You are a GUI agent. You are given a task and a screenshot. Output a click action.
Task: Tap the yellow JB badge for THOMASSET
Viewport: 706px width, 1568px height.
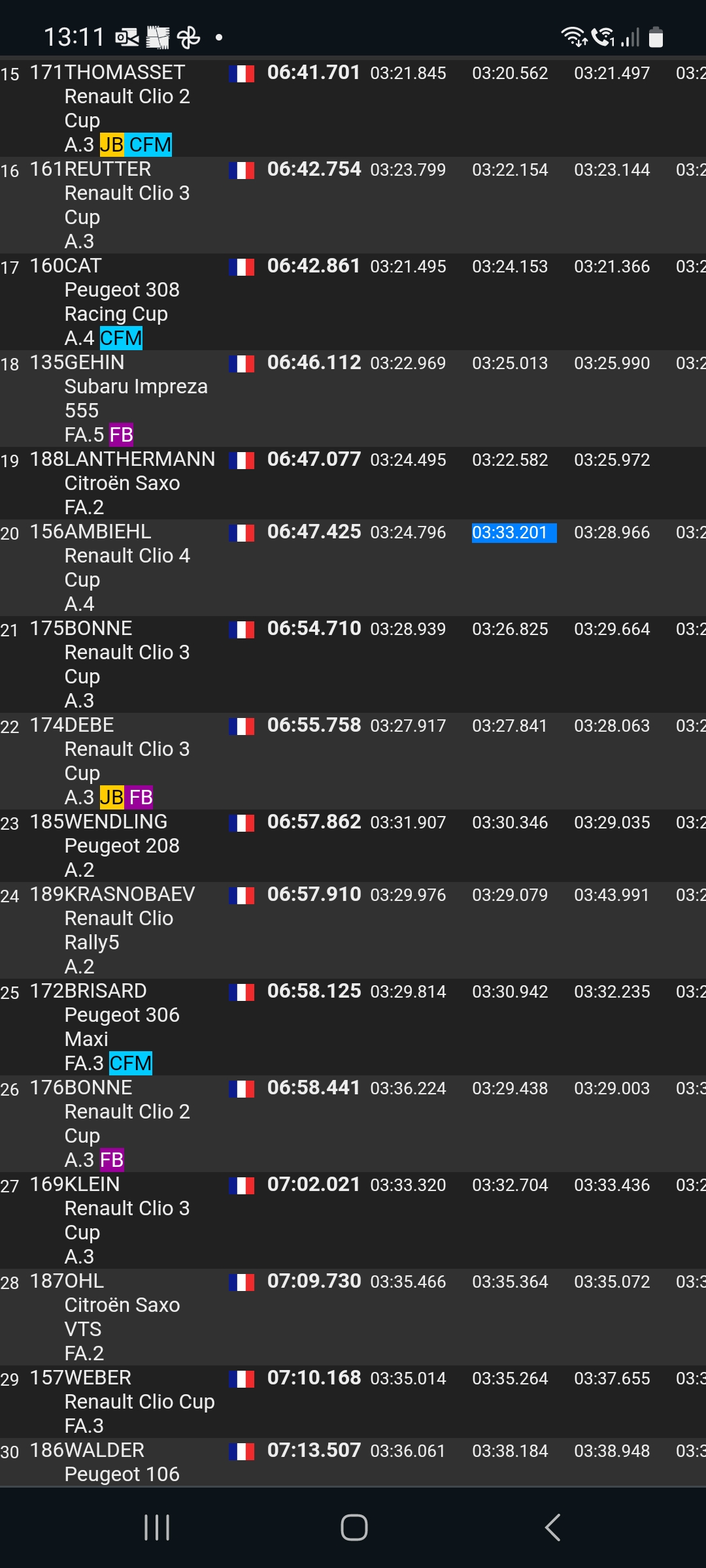[112, 144]
